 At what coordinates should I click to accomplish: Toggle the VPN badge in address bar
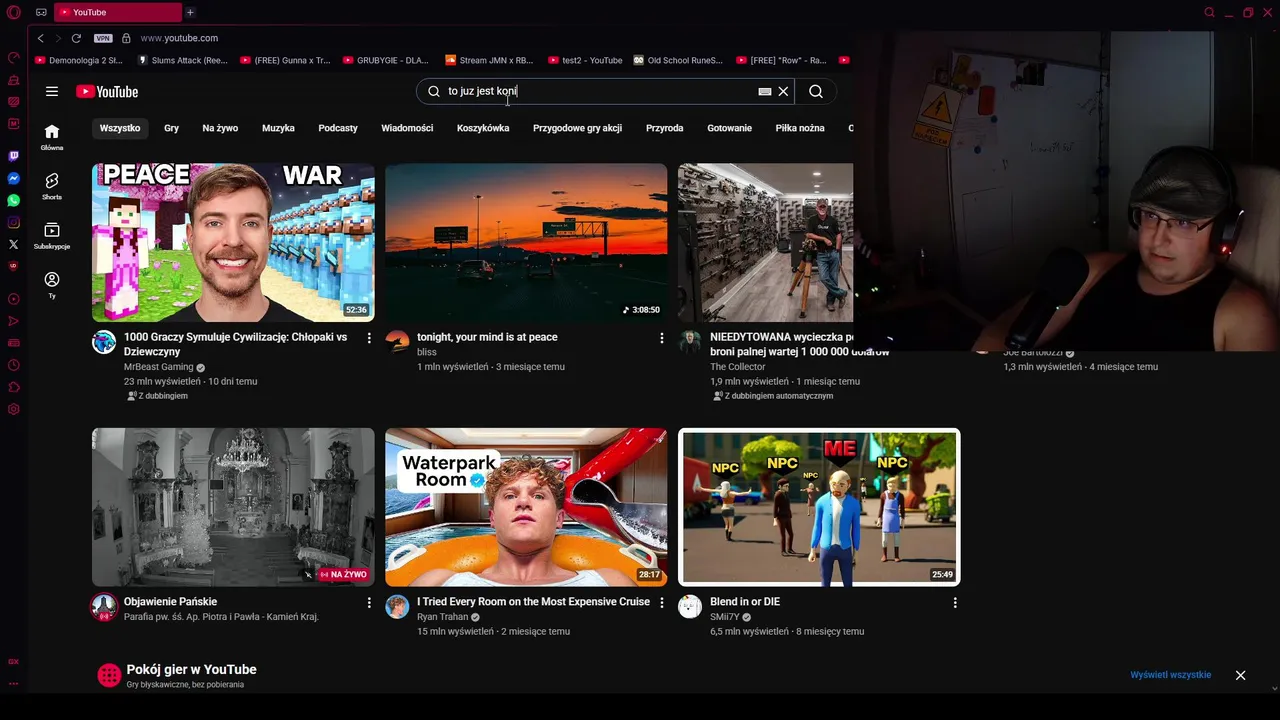[103, 38]
